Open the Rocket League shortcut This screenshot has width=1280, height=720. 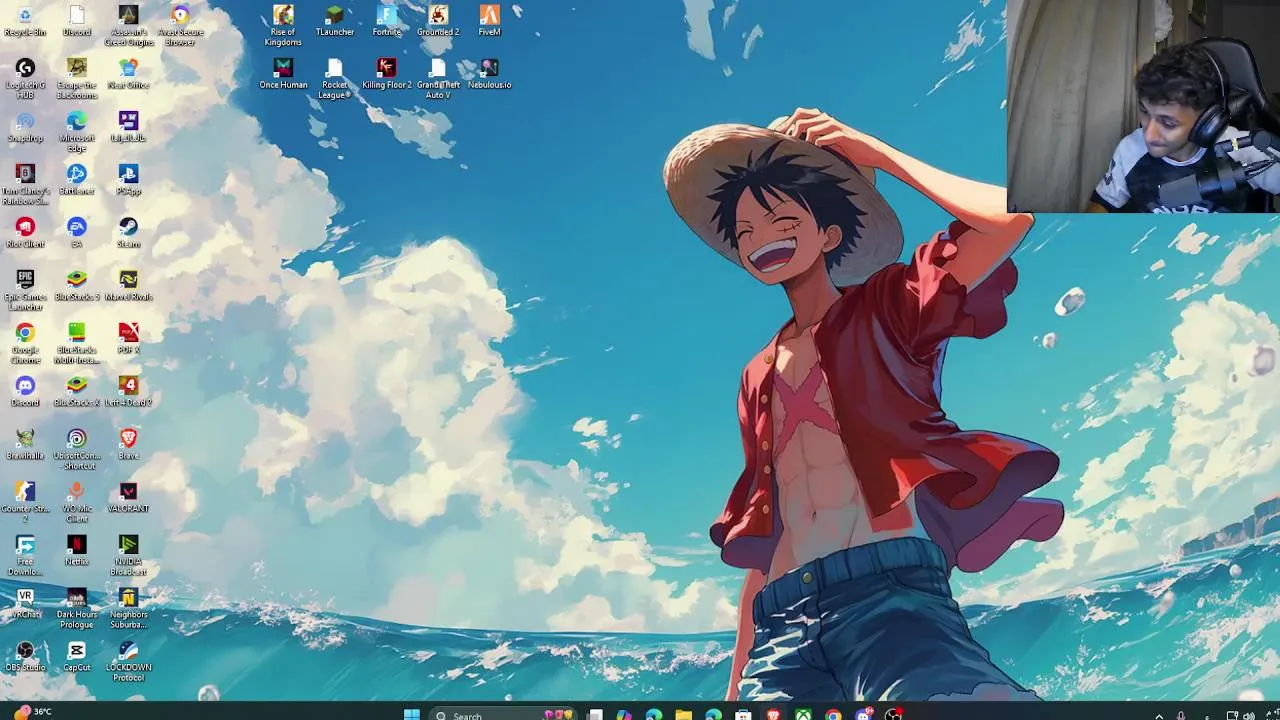pyautogui.click(x=335, y=79)
